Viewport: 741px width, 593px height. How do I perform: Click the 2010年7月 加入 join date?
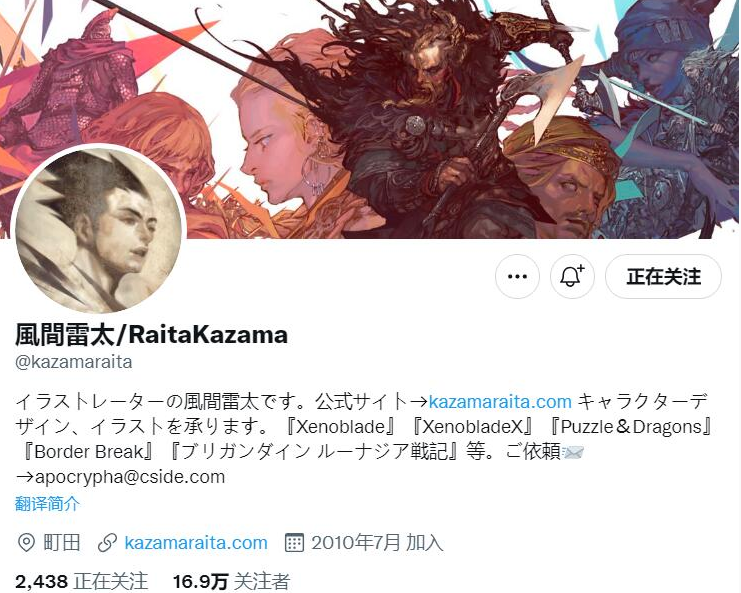coord(377,542)
